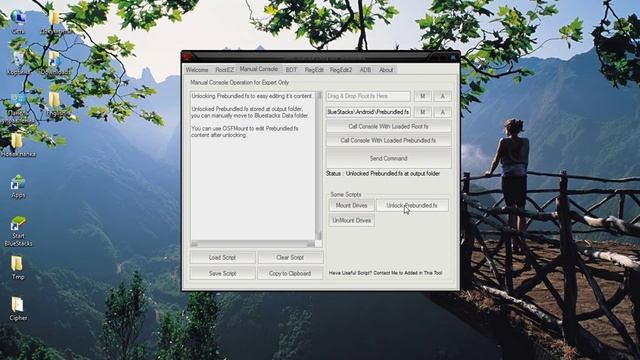The height and width of the screenshot is (360, 640).
Task: Click the Prebundled.fs path field
Action: [x=368, y=112]
